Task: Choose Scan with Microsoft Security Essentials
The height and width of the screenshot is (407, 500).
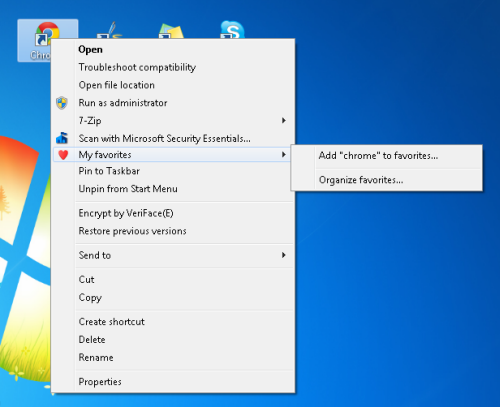Action: click(x=173, y=138)
